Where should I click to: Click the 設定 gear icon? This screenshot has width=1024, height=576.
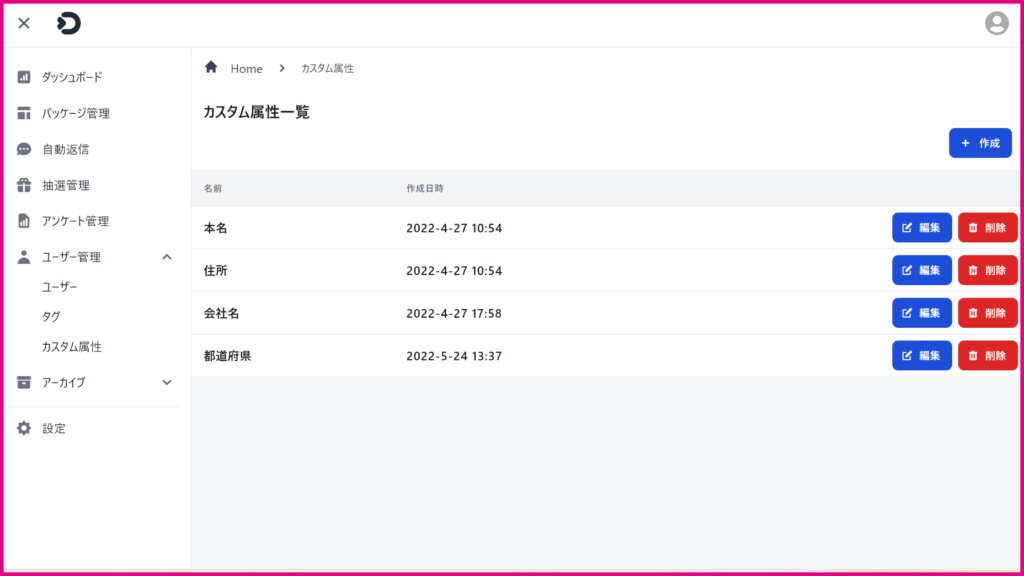24,428
